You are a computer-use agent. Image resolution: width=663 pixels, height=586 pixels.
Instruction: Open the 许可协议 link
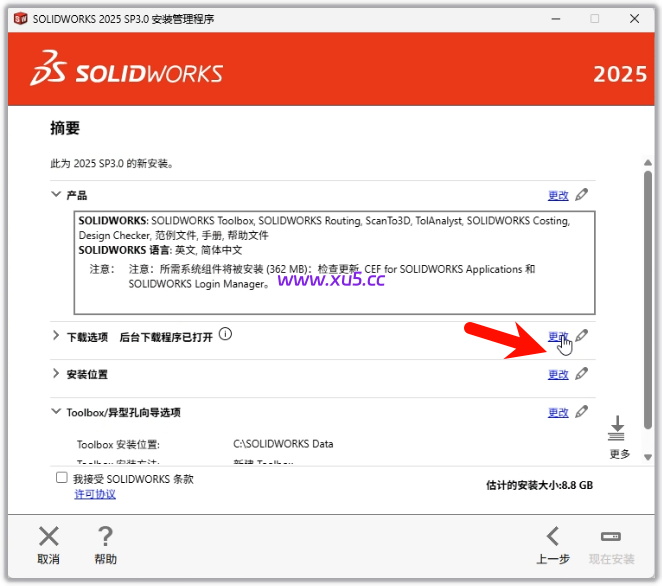(x=95, y=494)
